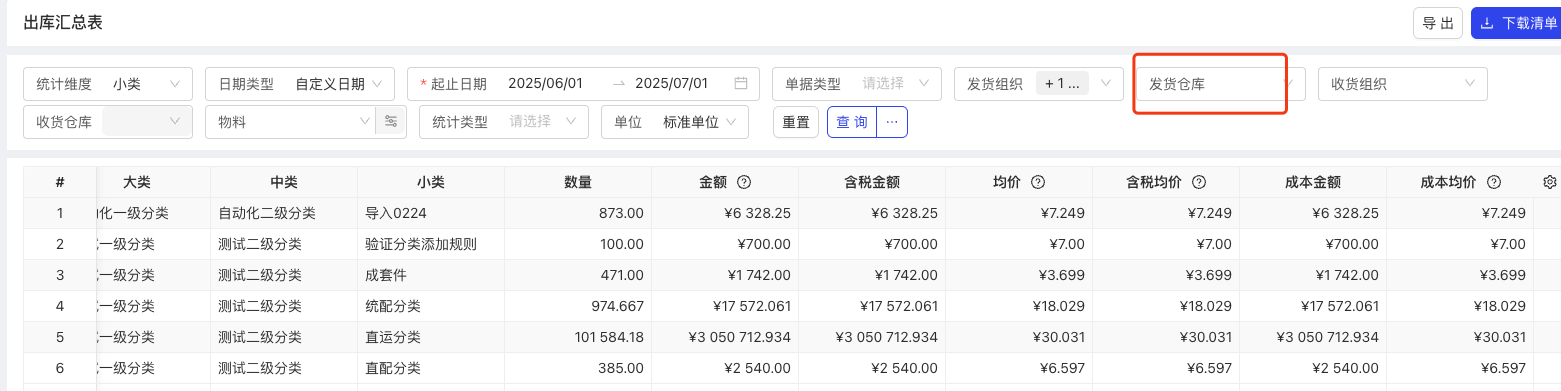Click the material filter settings icon

391,122
